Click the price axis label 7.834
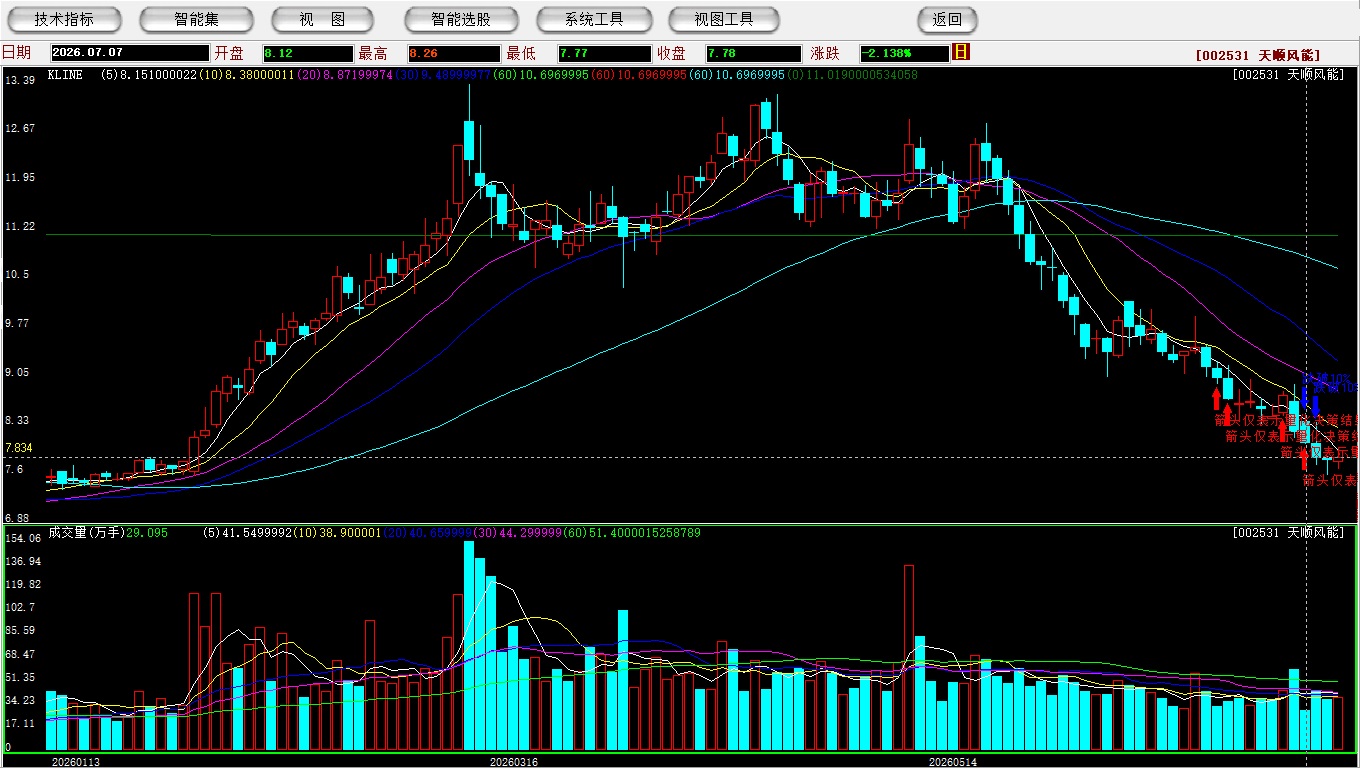Screen dimensions: 1360x768 [19, 448]
